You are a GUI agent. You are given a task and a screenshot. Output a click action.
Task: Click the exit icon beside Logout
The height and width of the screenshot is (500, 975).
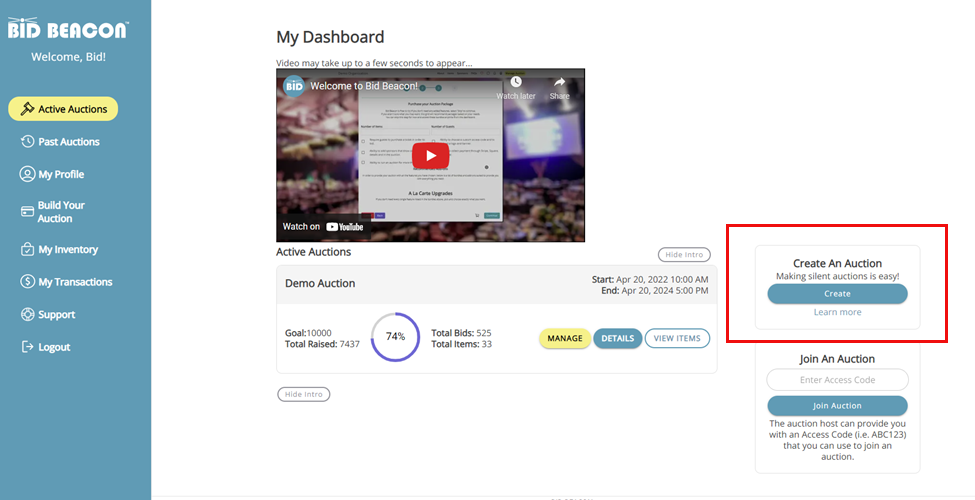tap(27, 346)
